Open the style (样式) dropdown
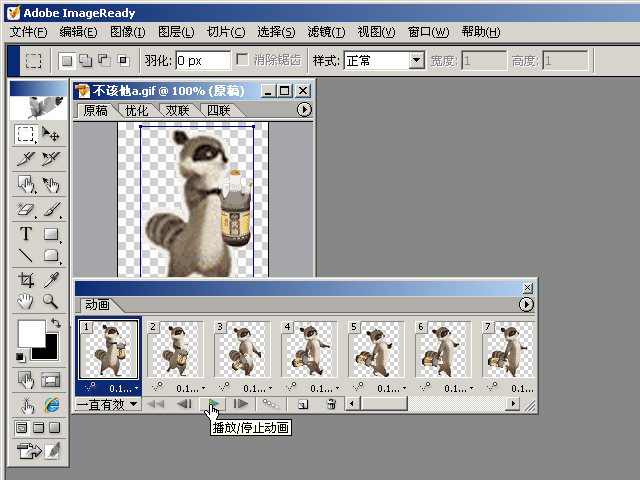 click(416, 61)
